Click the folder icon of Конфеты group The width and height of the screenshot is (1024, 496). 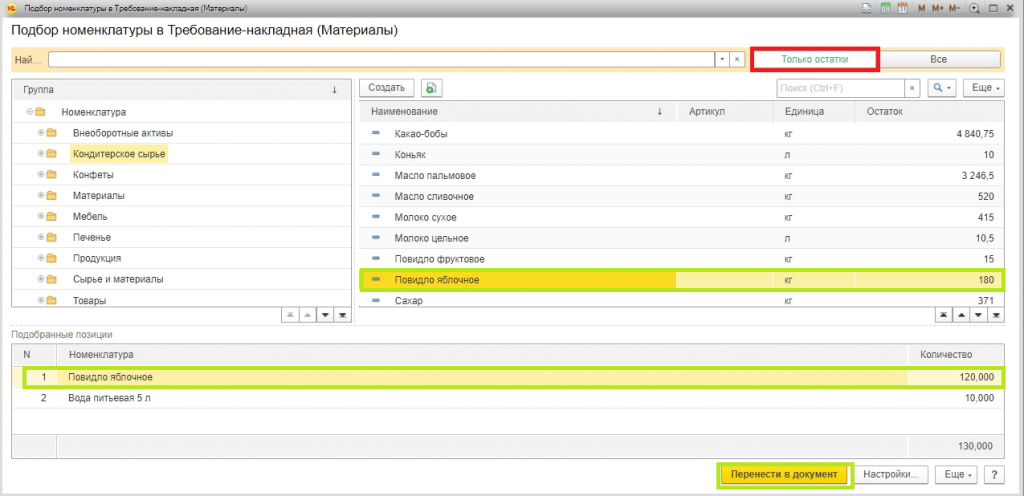click(51, 175)
